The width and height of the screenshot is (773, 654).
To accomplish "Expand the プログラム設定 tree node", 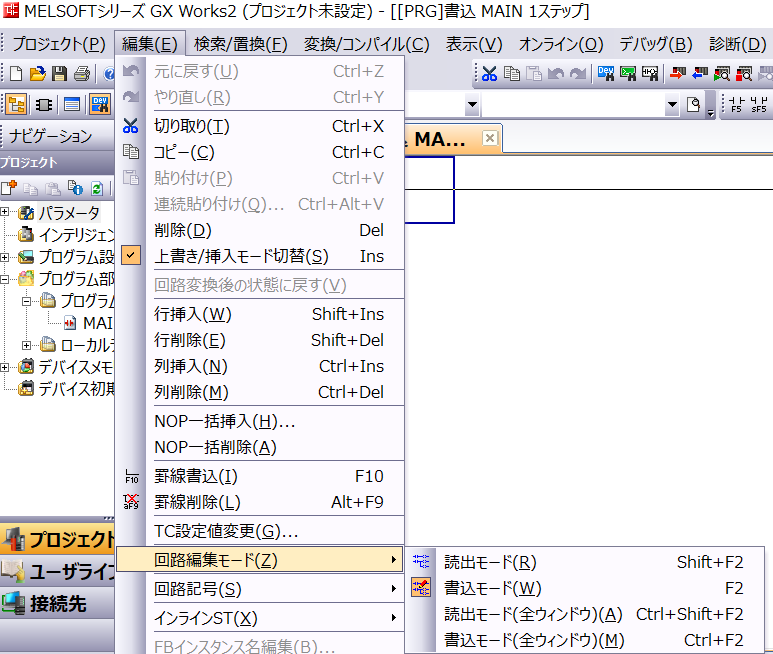I will [5, 257].
